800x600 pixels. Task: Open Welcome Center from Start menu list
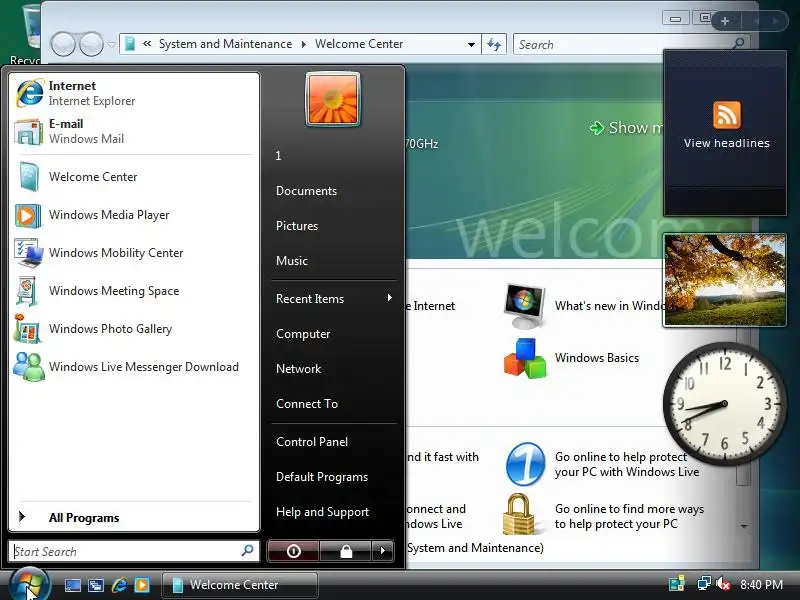(134, 177)
